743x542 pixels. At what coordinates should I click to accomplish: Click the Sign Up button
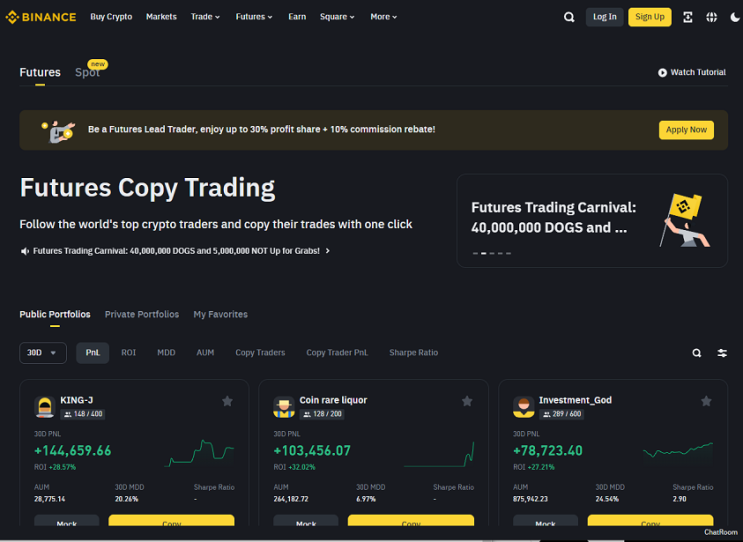650,17
